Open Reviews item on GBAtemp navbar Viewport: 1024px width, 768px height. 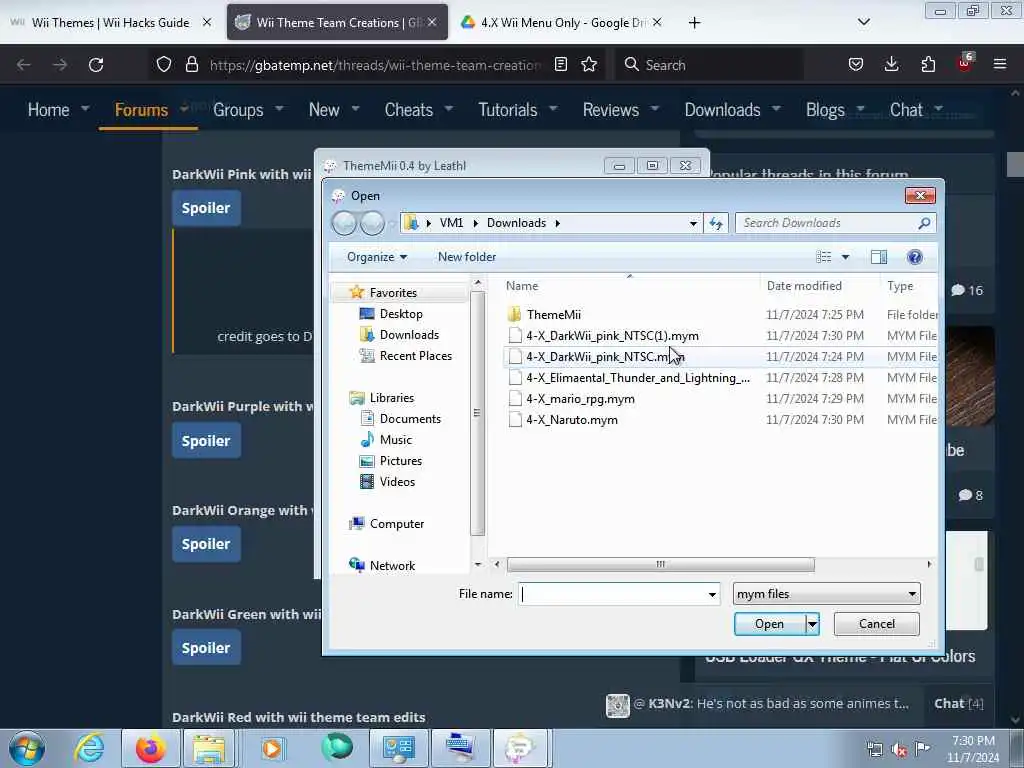611,110
